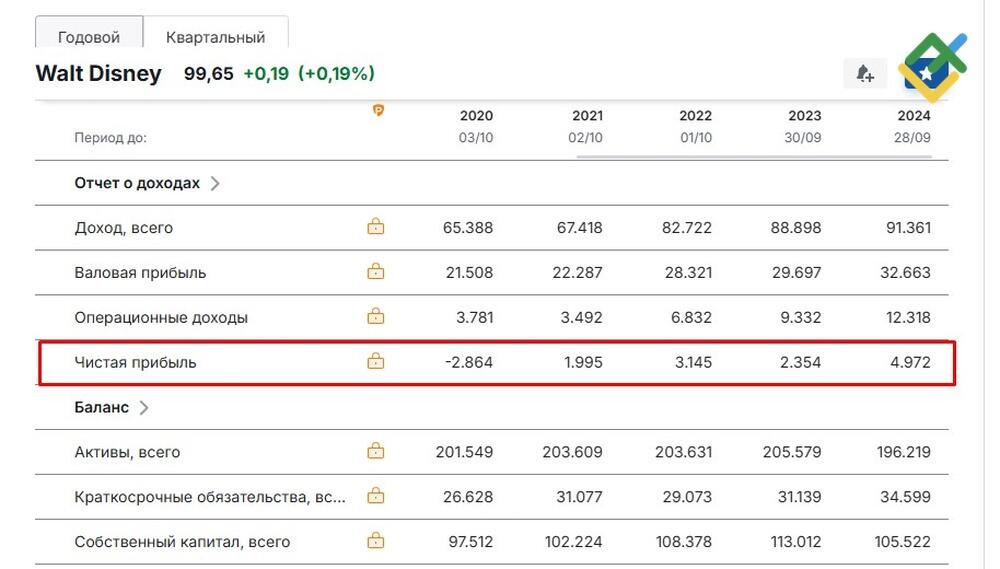
Task: Create alert with the bell plus icon
Action: pyautogui.click(x=865, y=74)
